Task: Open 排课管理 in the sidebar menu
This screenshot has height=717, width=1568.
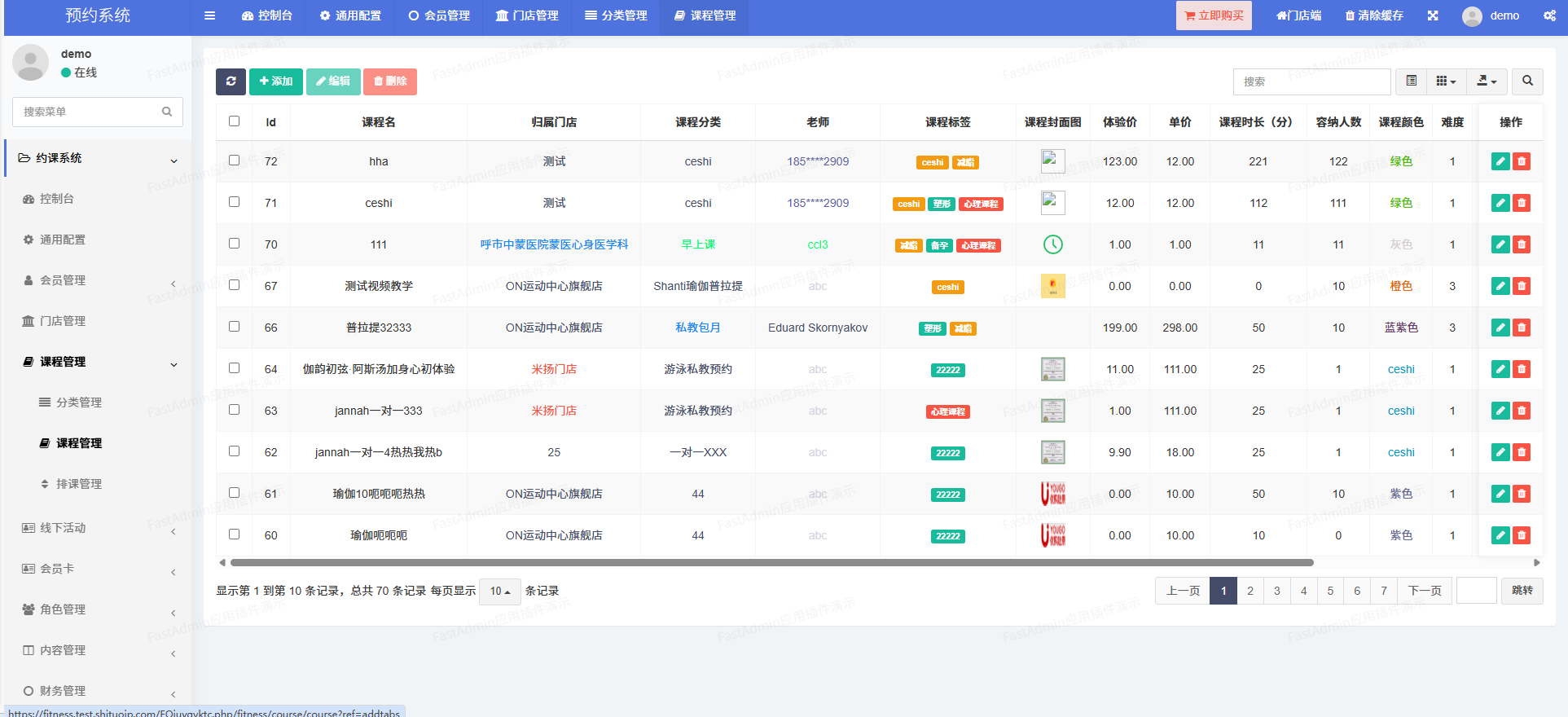Action: [x=78, y=484]
